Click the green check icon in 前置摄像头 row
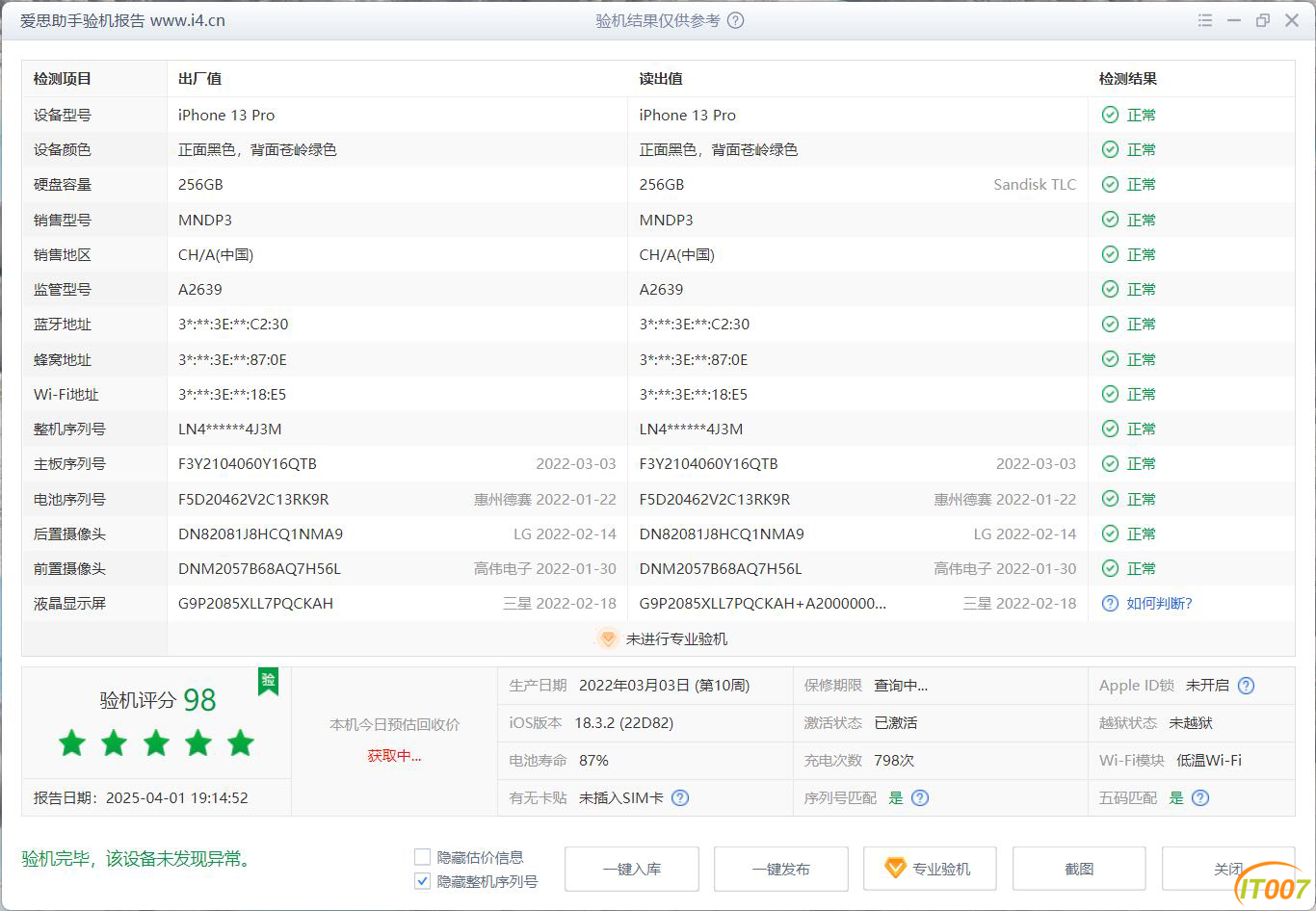The width and height of the screenshot is (1316, 911). [x=1110, y=568]
